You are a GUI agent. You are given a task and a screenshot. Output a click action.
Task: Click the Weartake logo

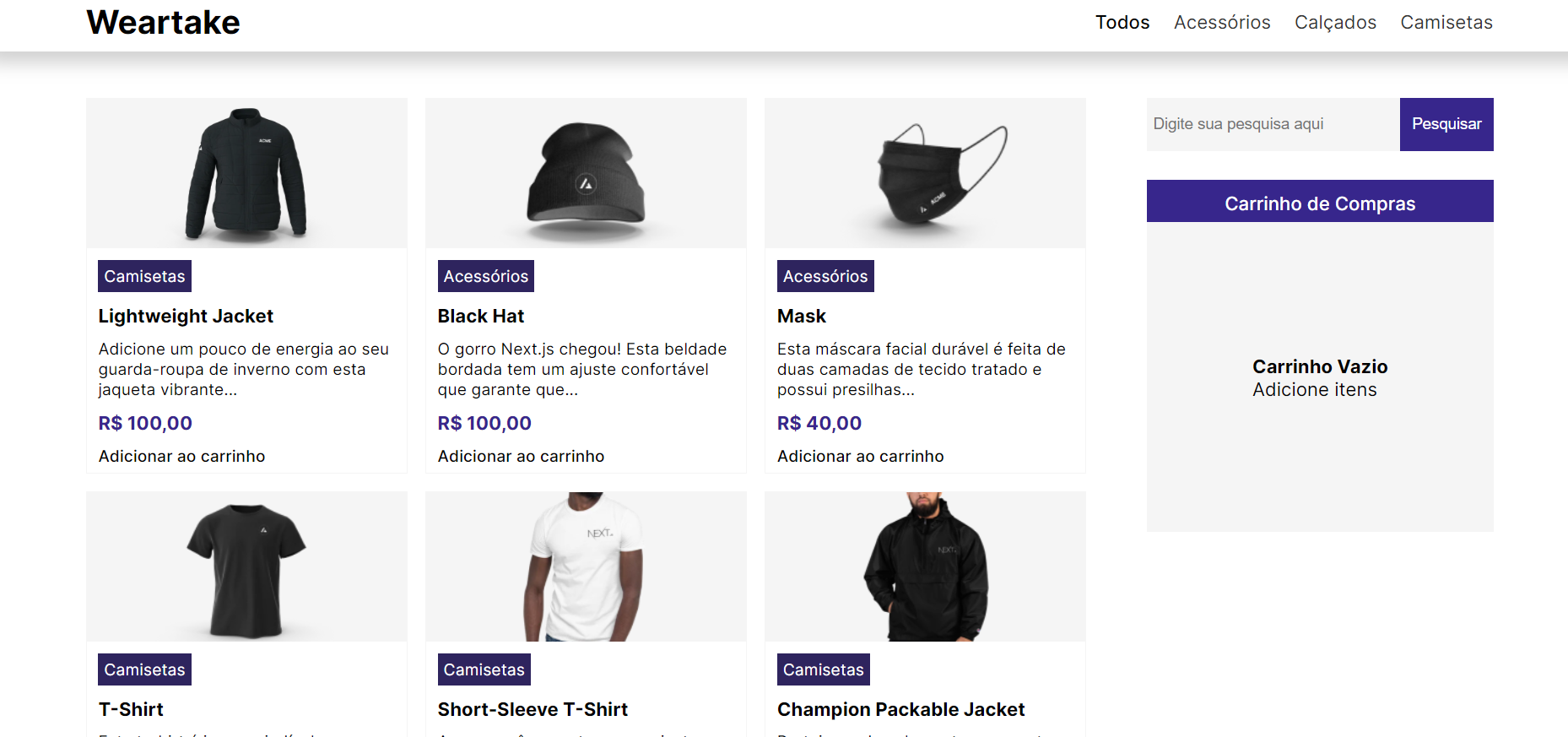[162, 22]
